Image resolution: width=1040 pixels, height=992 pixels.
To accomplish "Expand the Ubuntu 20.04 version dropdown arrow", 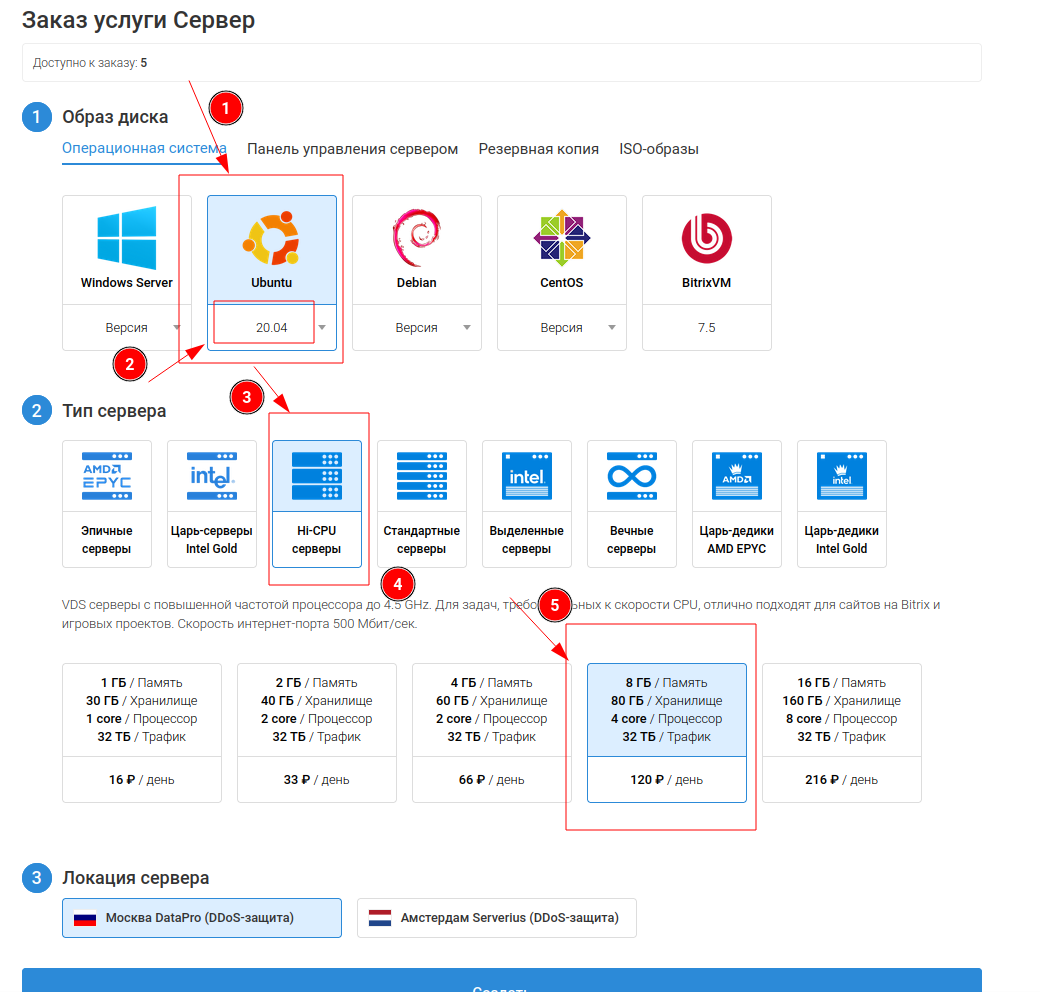I will 322,328.
